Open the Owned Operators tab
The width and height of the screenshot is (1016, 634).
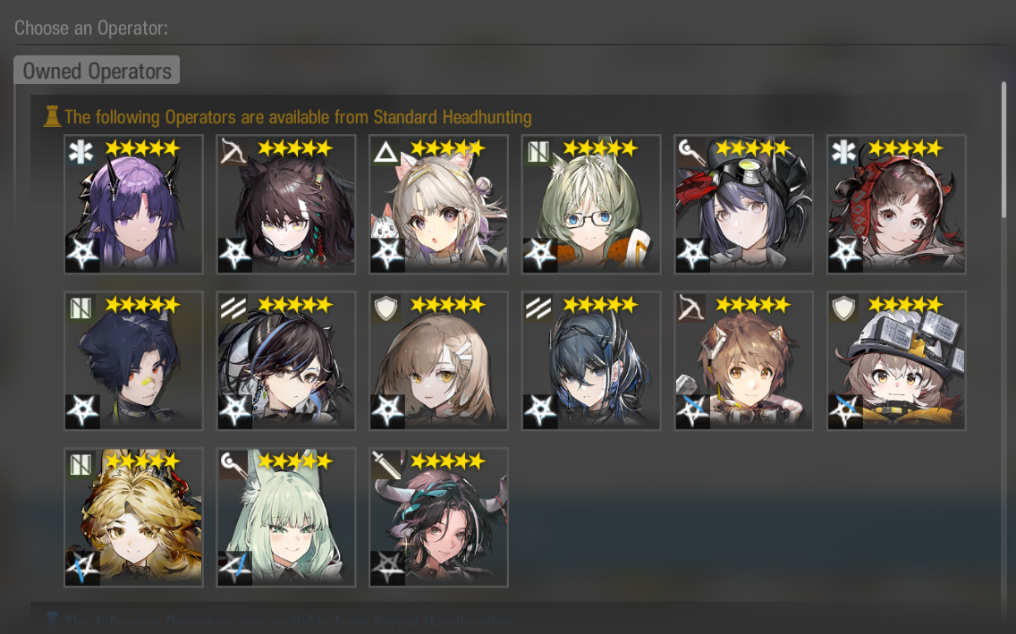coord(97,70)
